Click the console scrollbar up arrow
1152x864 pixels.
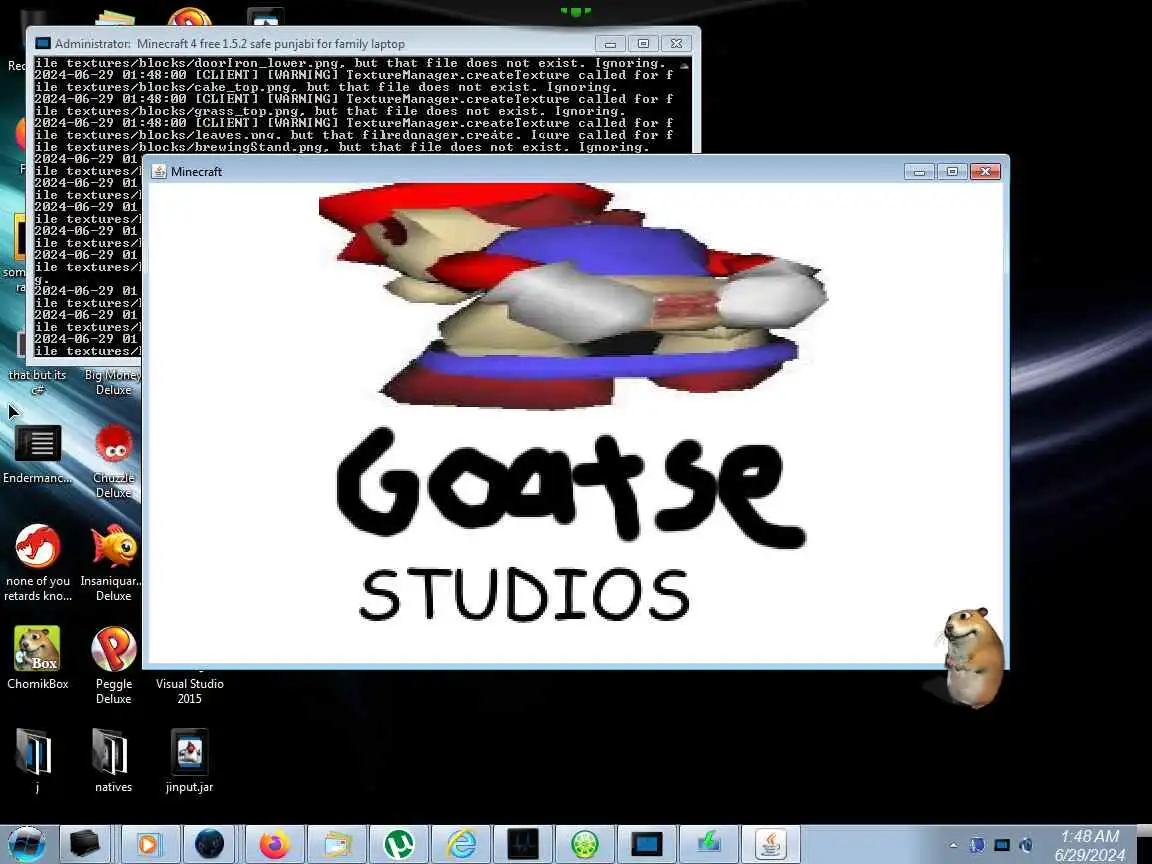tap(684, 65)
